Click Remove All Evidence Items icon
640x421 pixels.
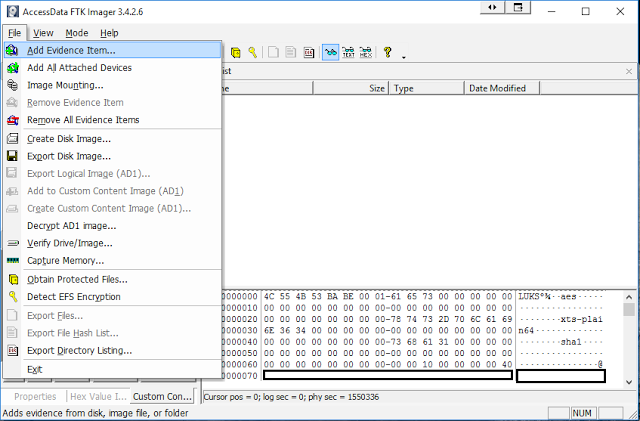point(13,120)
